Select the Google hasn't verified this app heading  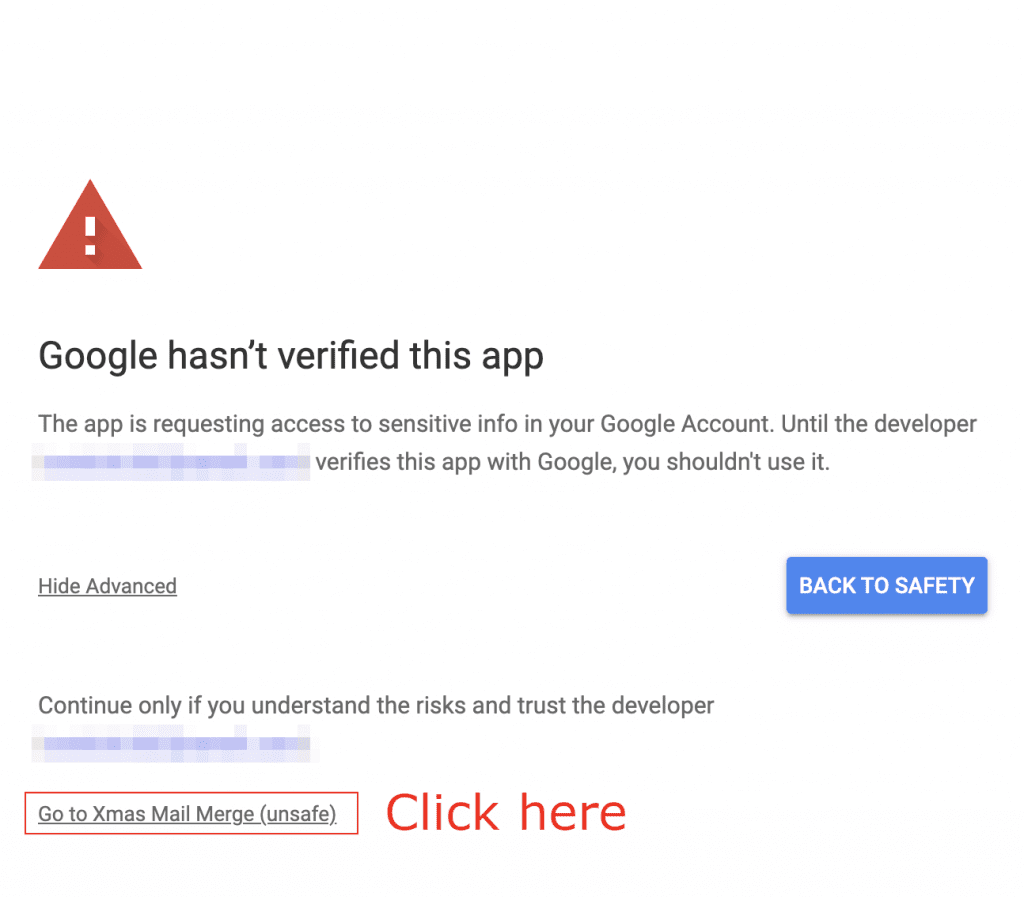[x=290, y=355]
